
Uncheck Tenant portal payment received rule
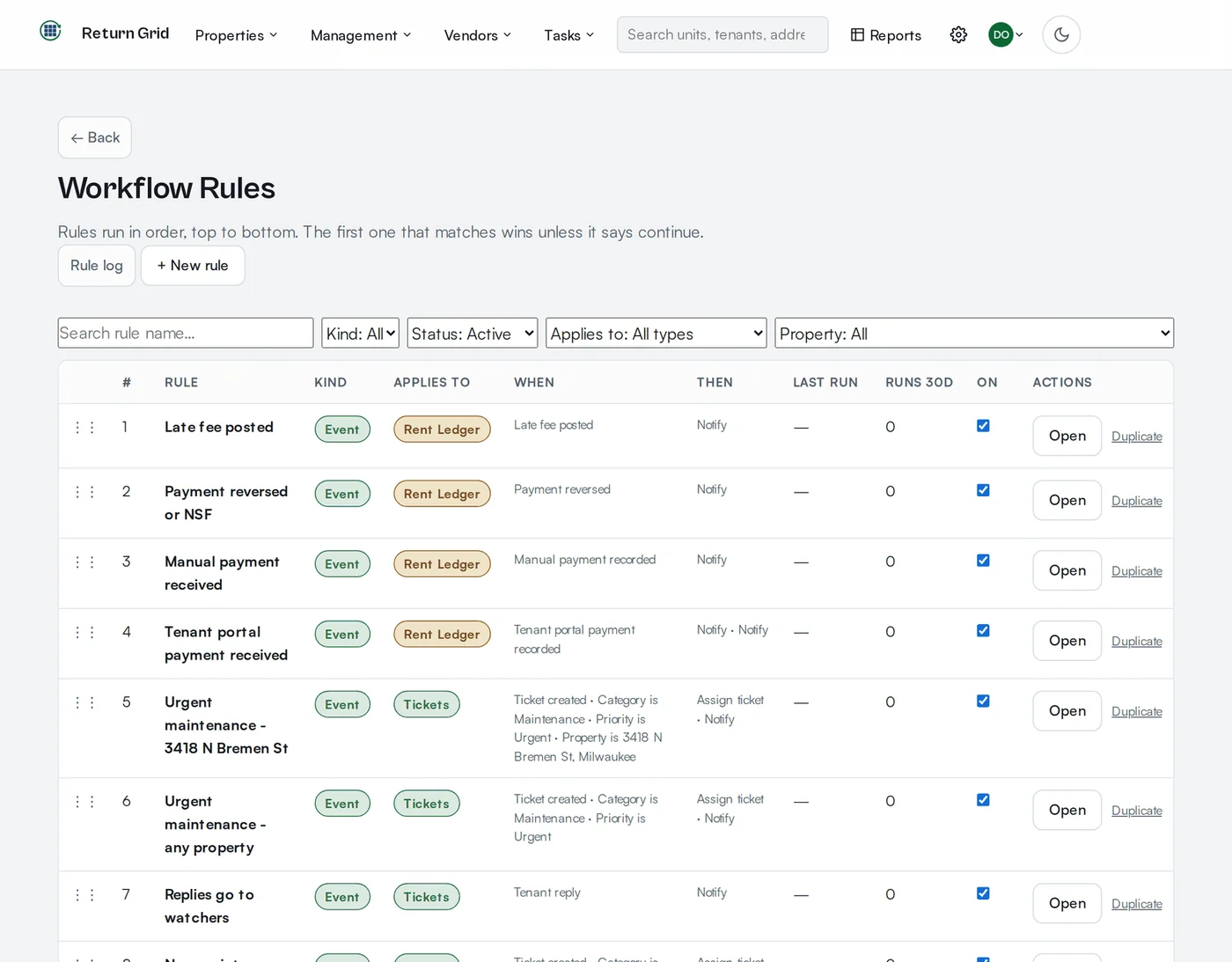pyautogui.click(x=983, y=631)
